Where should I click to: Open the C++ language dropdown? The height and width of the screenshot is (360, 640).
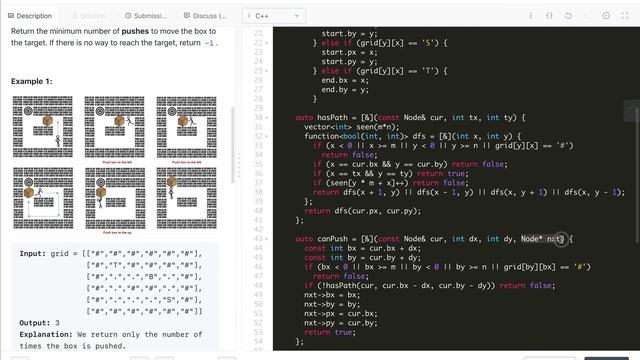[x=273, y=16]
